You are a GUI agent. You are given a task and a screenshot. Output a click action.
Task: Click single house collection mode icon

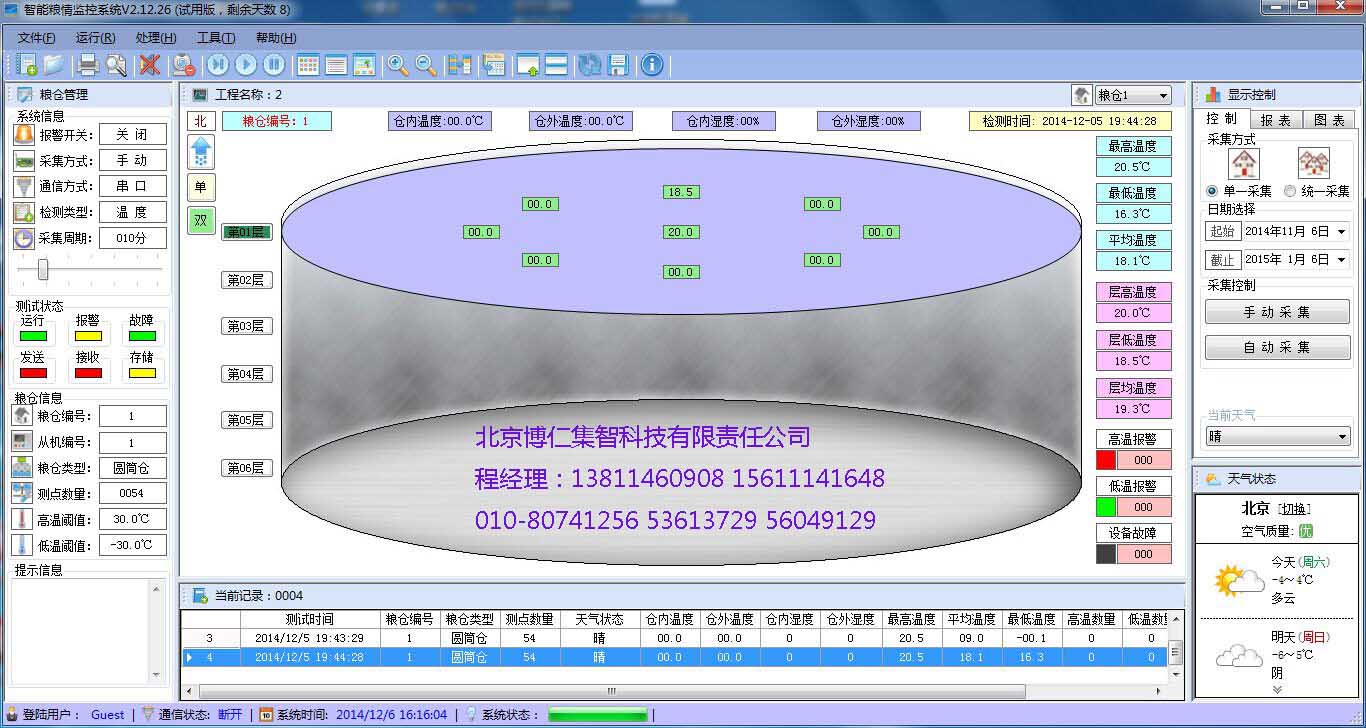coord(1243,163)
